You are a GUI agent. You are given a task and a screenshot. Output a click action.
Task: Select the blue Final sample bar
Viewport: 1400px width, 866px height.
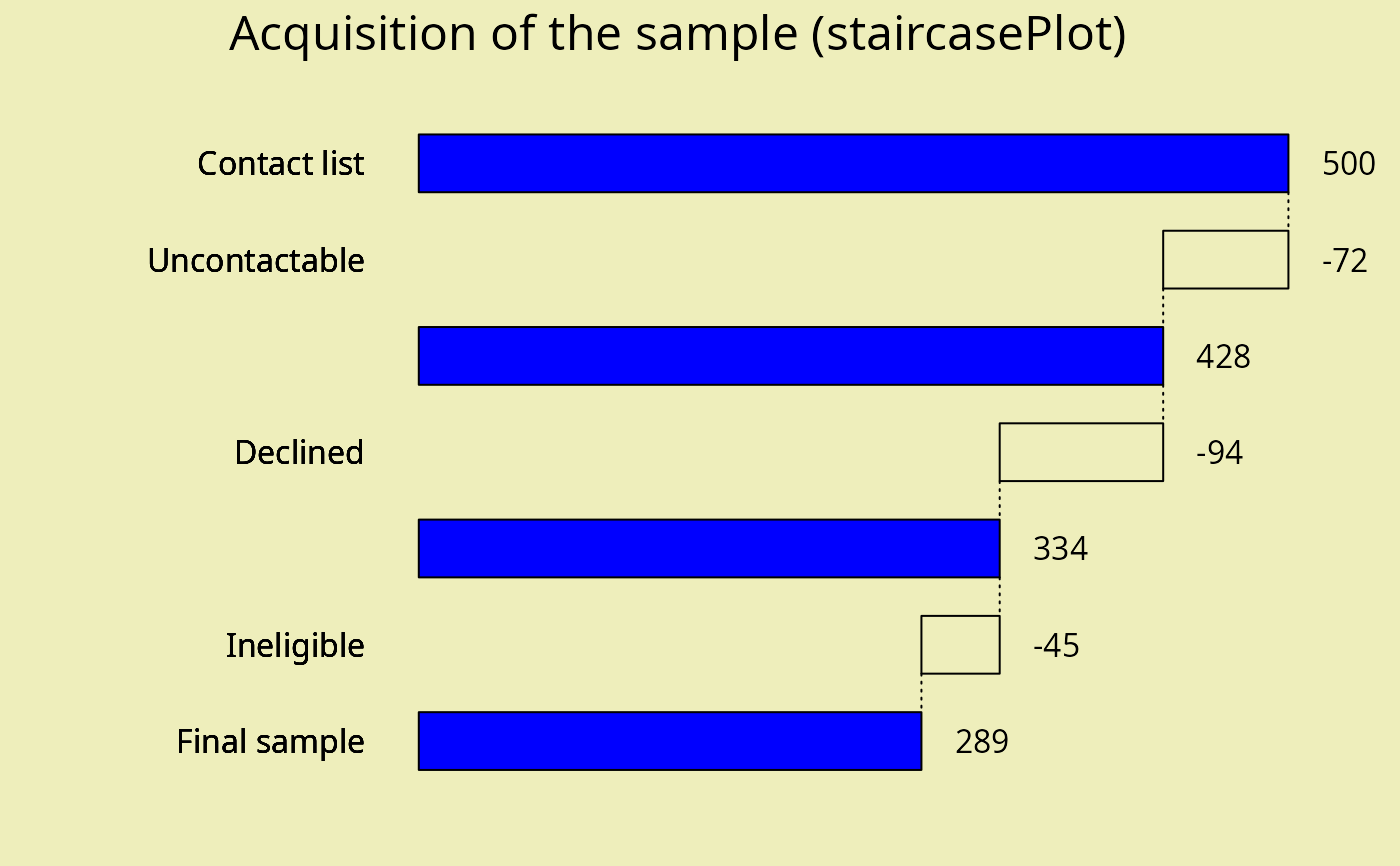pyautogui.click(x=669, y=741)
